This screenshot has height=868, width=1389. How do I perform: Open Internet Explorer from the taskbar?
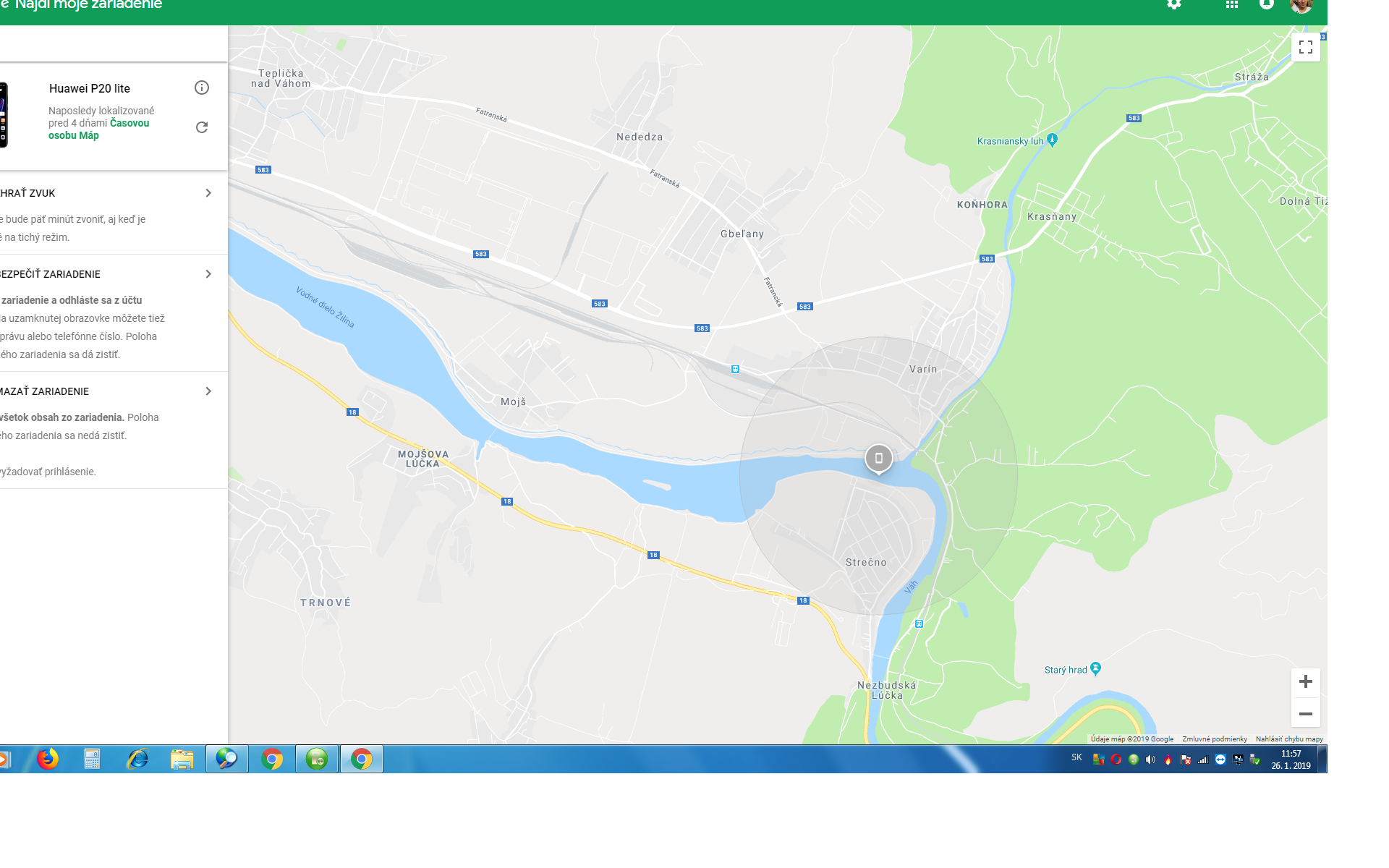[x=137, y=759]
